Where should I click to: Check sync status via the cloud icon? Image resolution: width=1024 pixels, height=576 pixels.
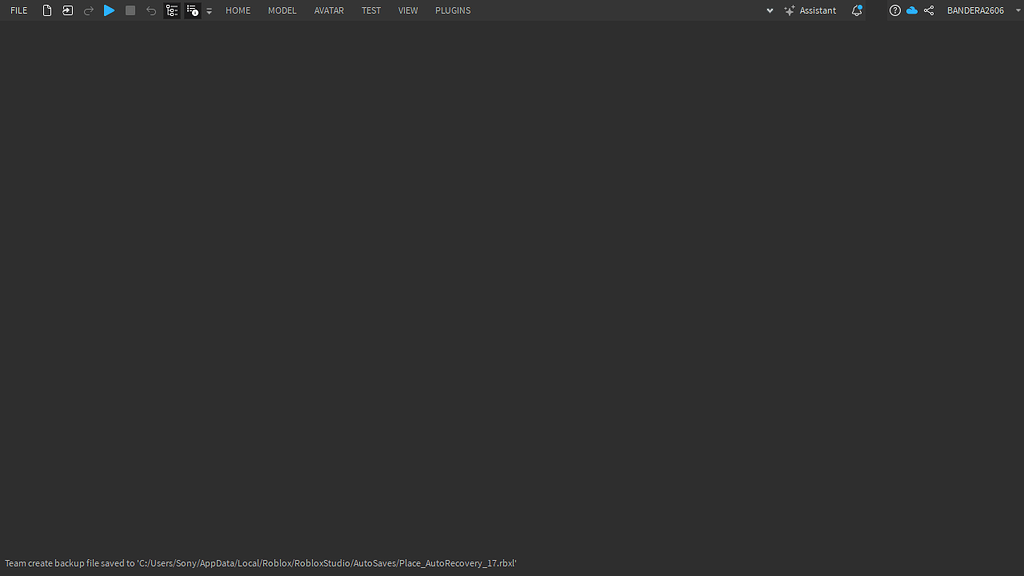911,10
